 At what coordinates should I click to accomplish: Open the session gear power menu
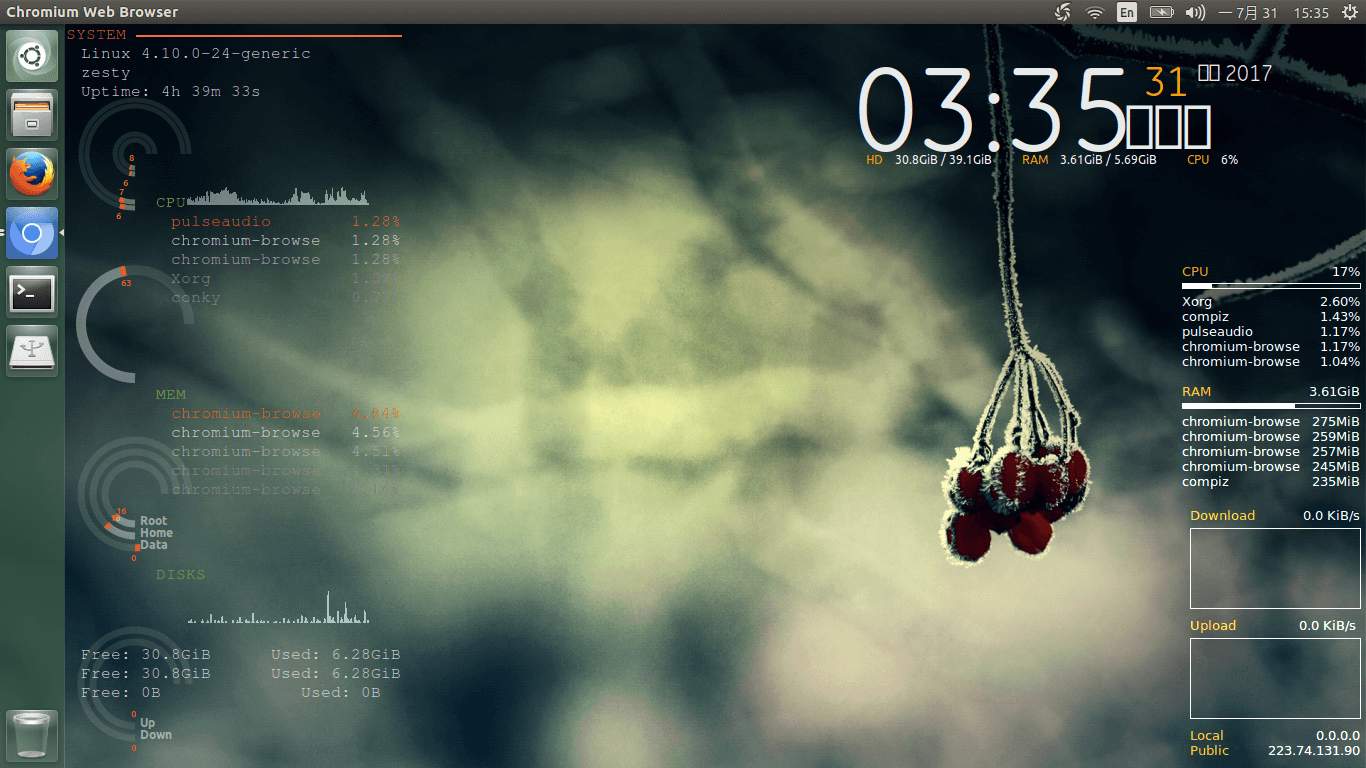[1350, 13]
